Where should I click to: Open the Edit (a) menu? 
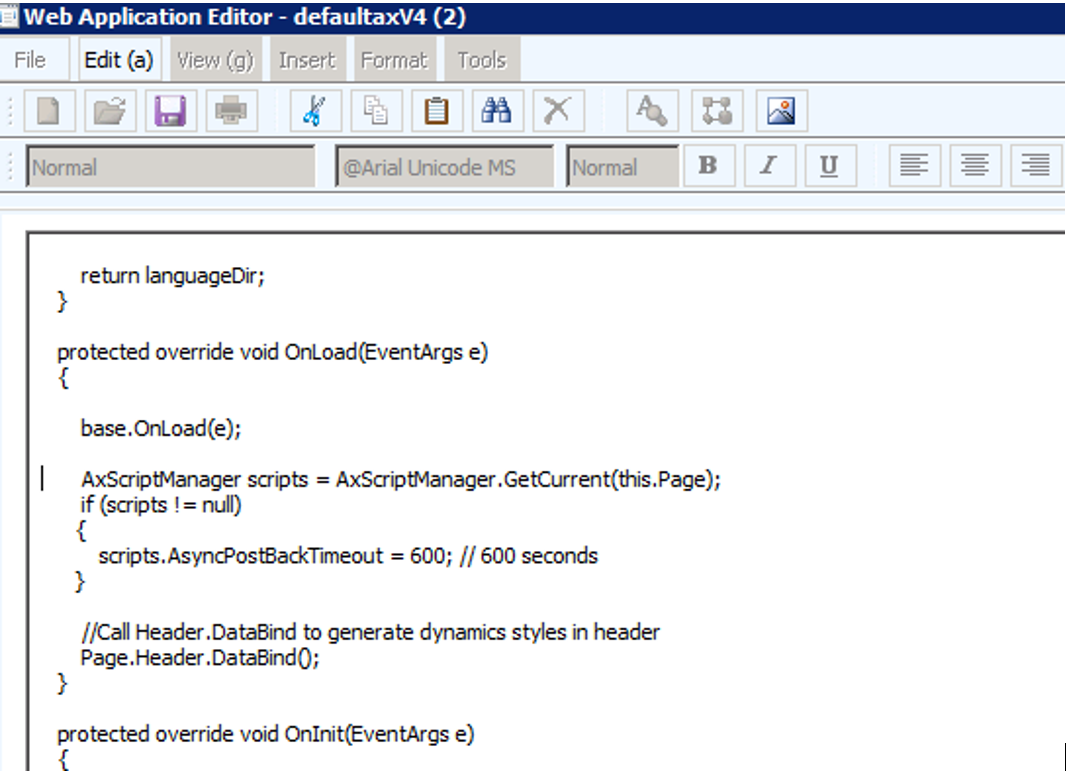(119, 61)
